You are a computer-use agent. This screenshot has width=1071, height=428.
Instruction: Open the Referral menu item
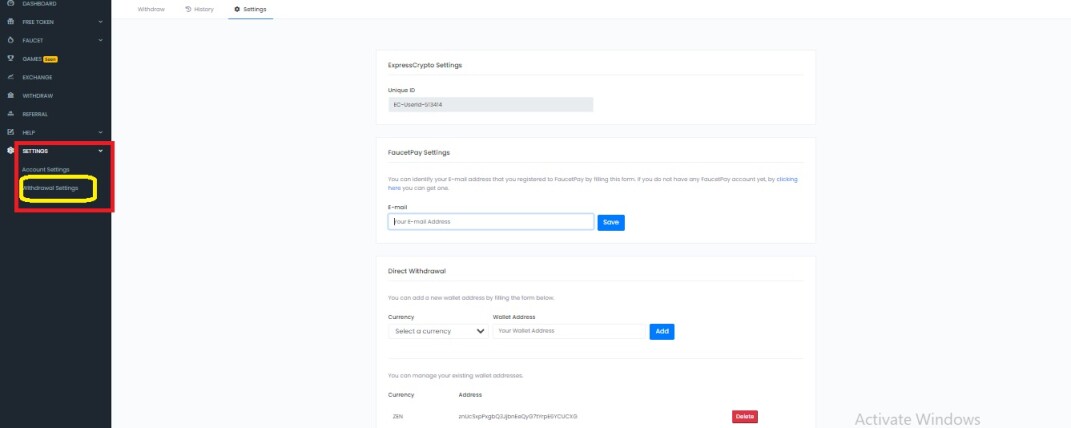(x=35, y=114)
